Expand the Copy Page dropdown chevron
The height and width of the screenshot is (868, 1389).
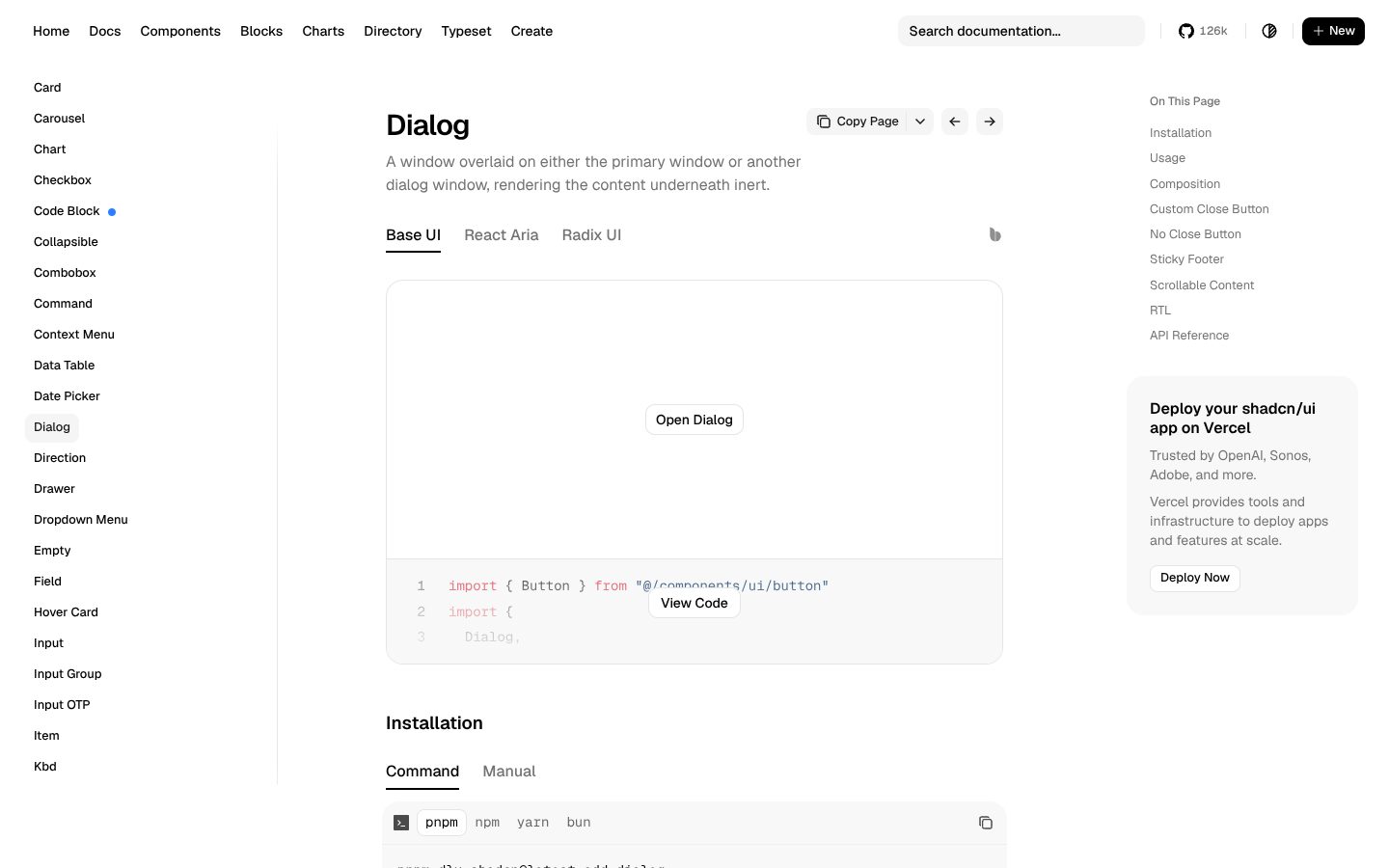(x=920, y=122)
